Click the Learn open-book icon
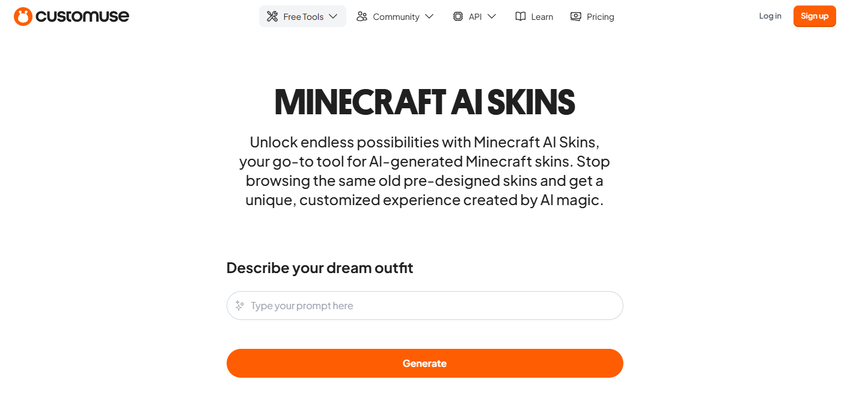The image size is (853, 409). [x=520, y=16]
